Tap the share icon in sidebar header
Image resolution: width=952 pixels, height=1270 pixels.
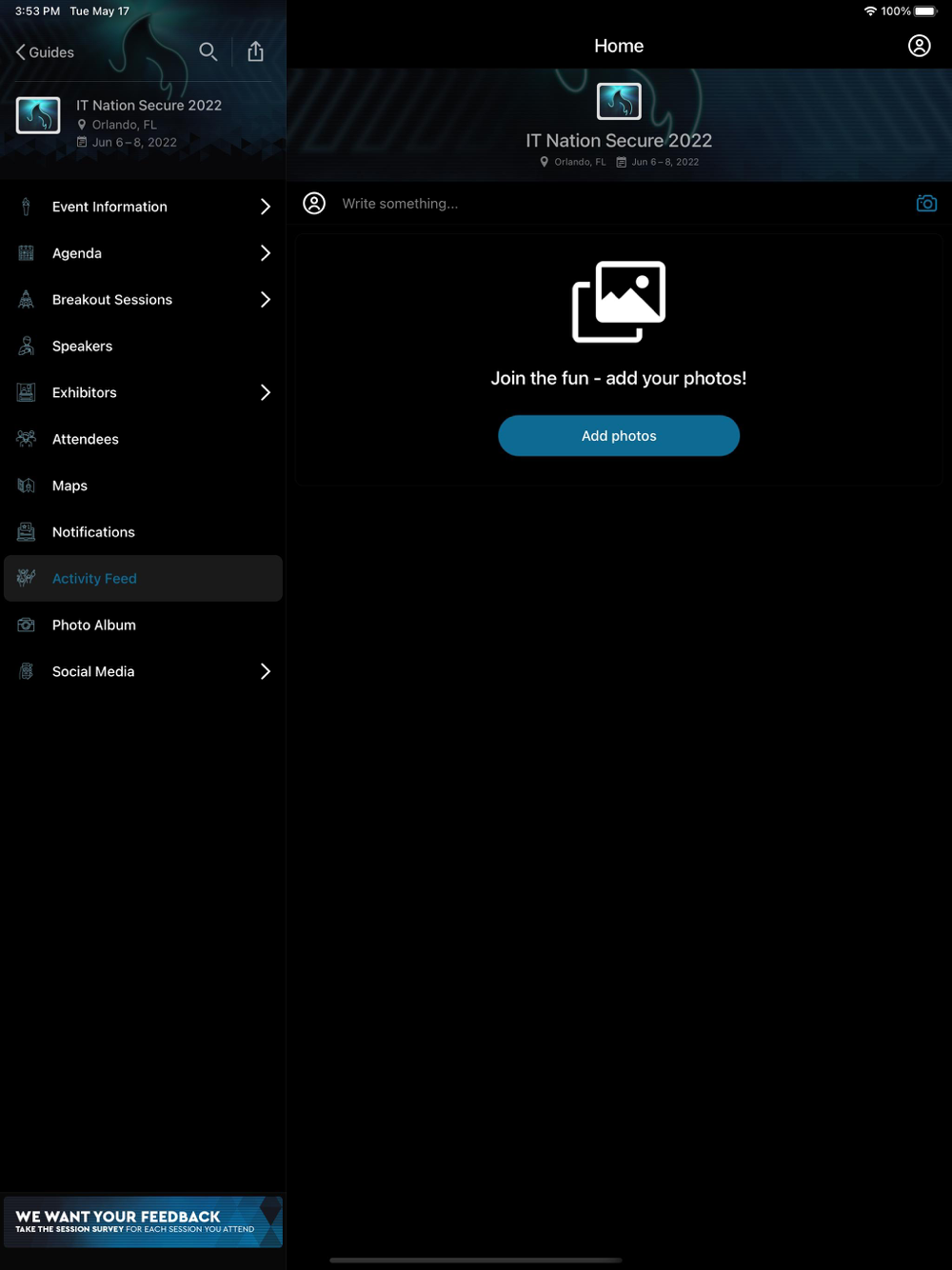(255, 51)
